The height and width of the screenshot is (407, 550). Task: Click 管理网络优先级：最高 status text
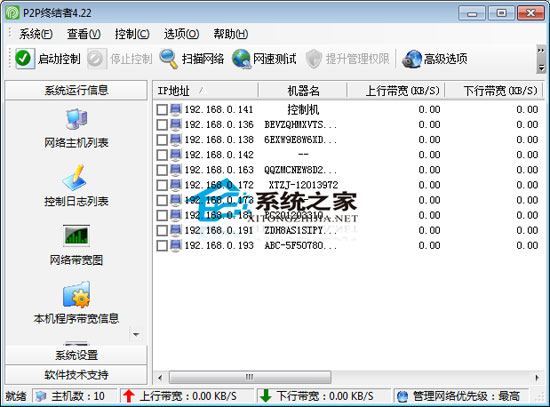coord(466,396)
